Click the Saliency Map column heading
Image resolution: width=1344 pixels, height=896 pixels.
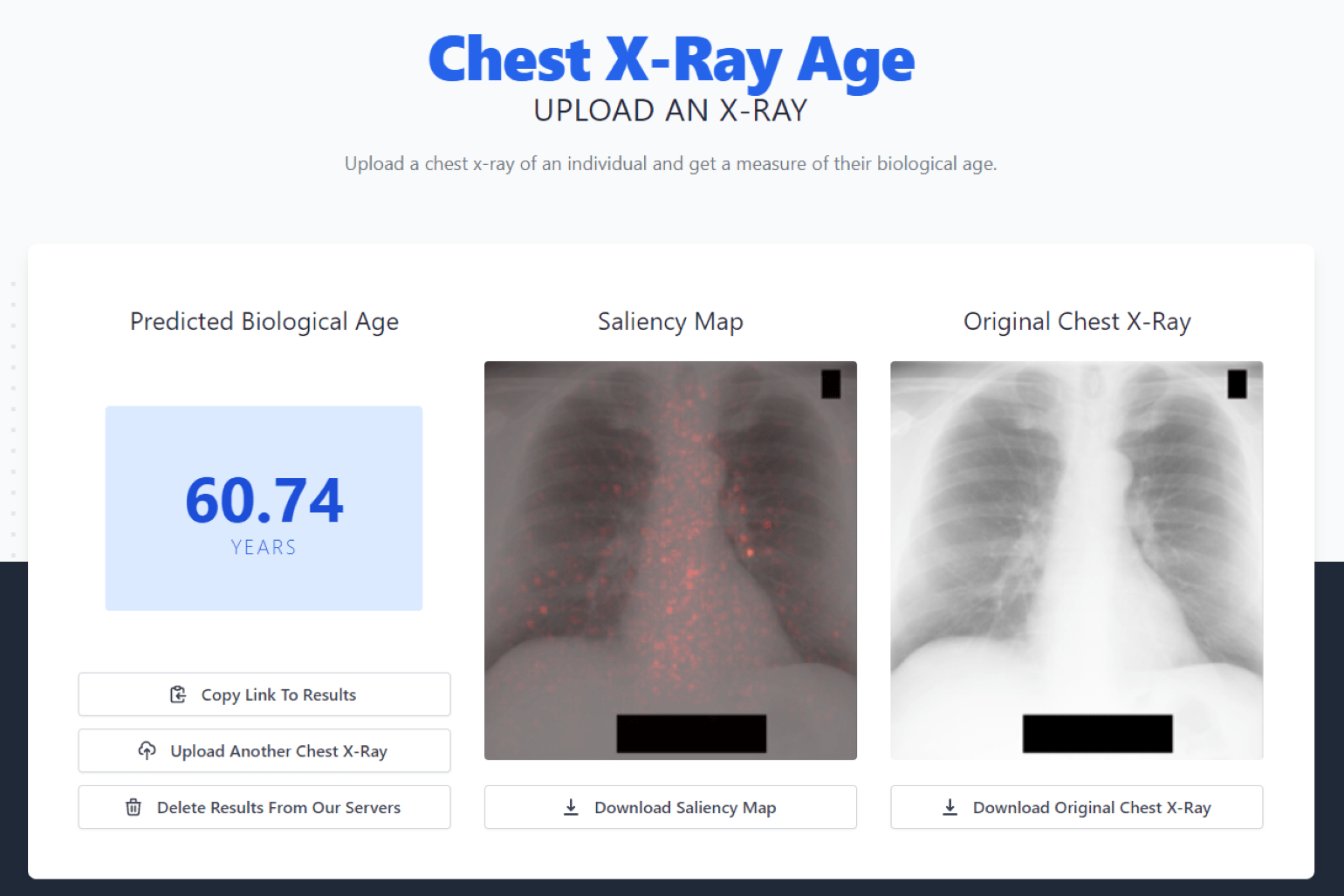point(670,321)
